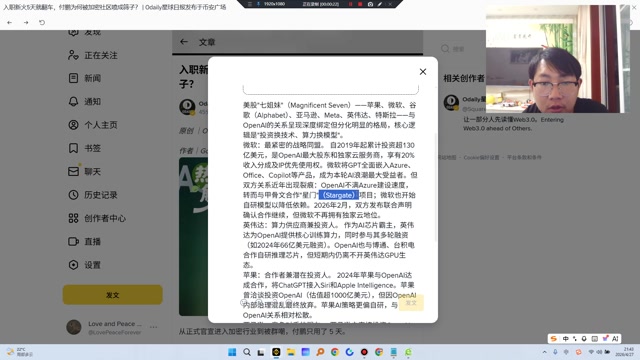Go back from 文章 page arrow
640x360 pixels.
coord(184,42)
